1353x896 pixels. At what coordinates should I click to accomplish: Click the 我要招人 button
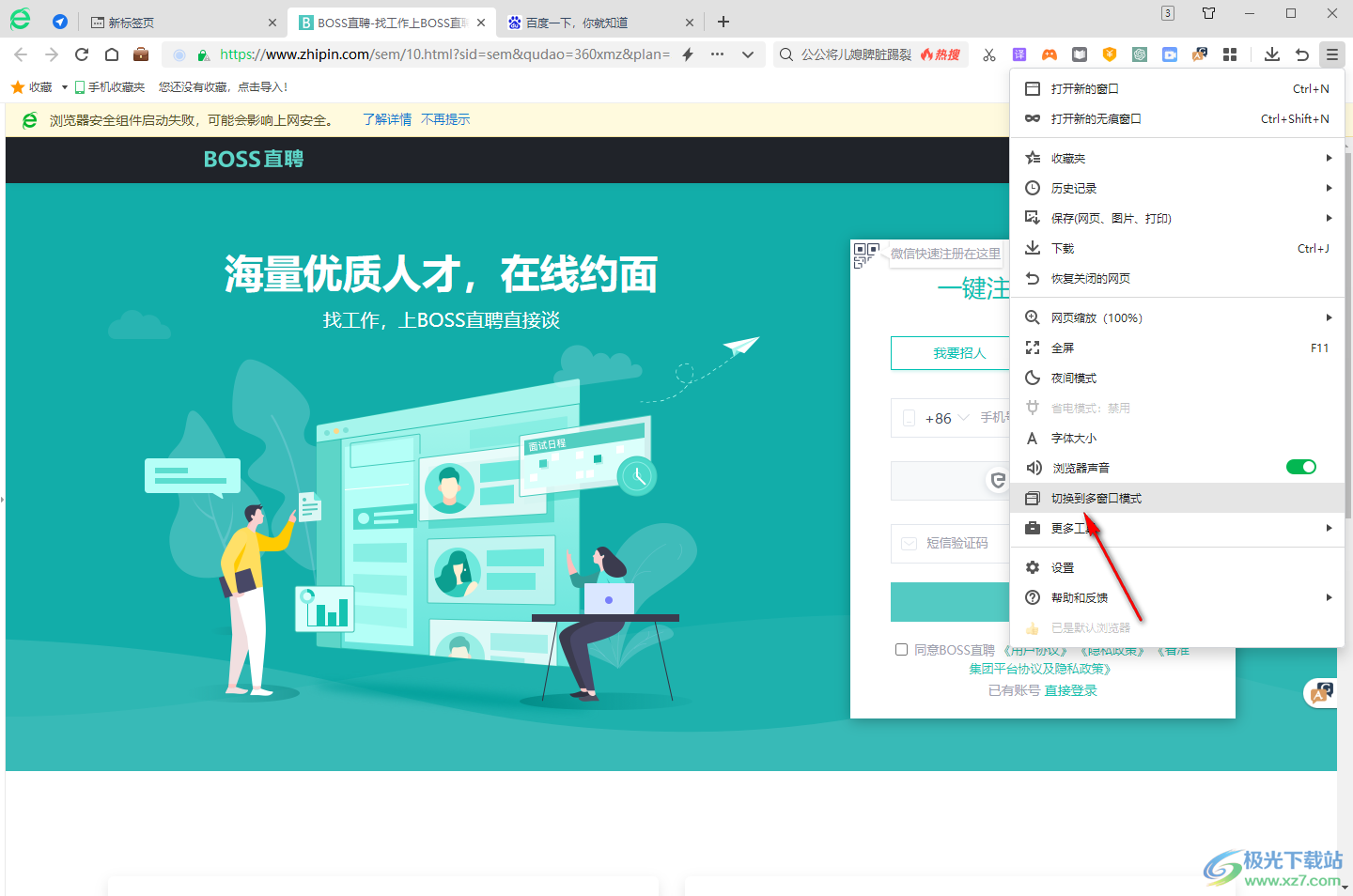(950, 353)
